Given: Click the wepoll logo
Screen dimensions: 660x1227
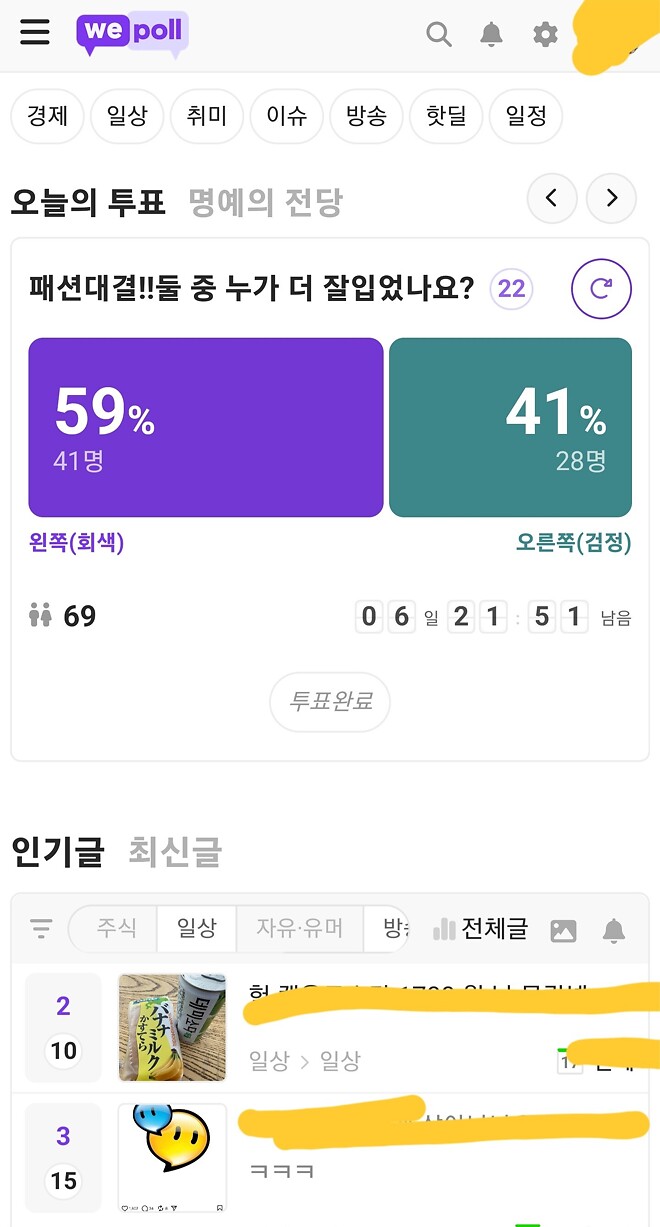Looking at the screenshot, I should click(132, 32).
